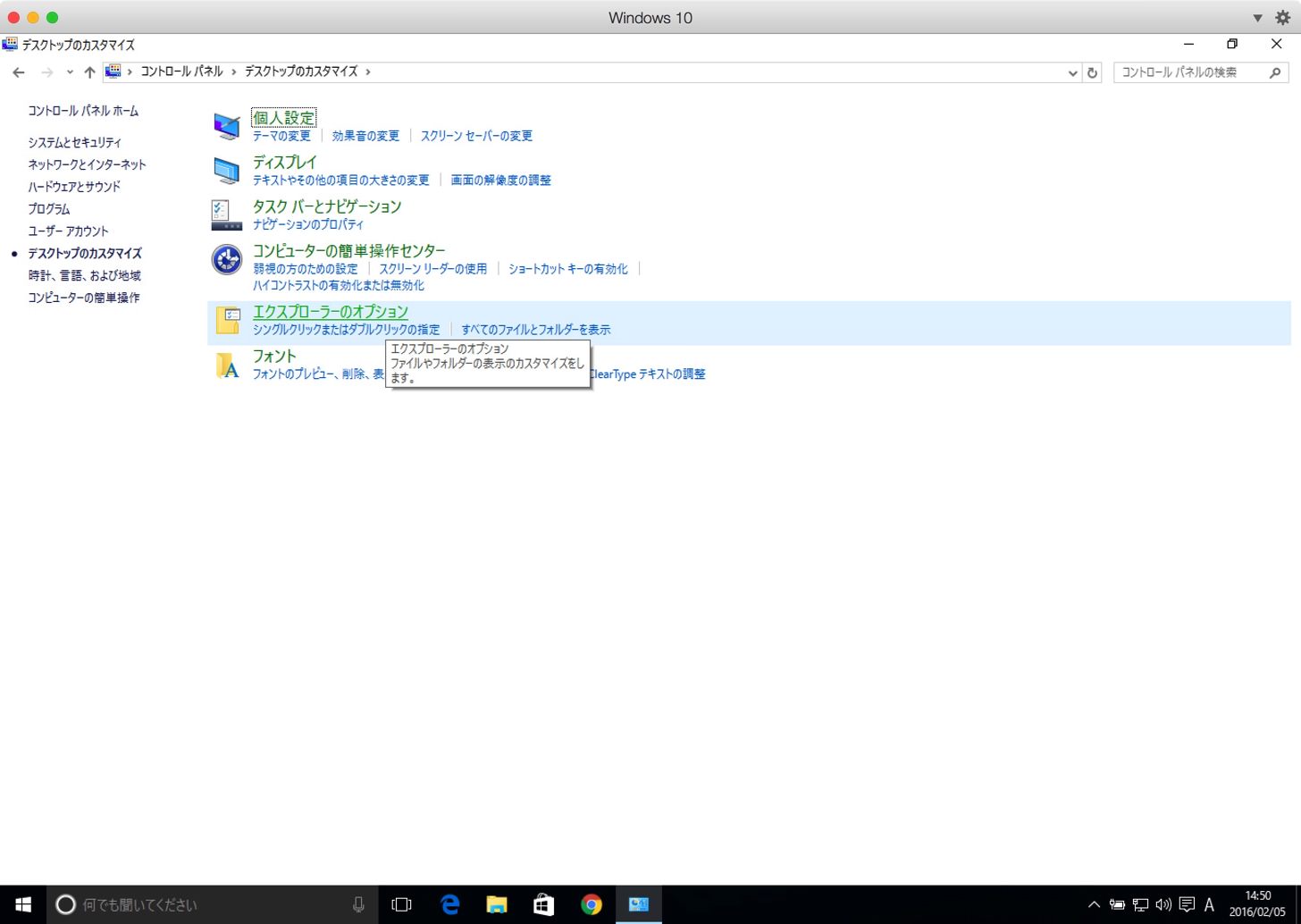
Task: Open the volume control in the tray
Action: 1163,904
